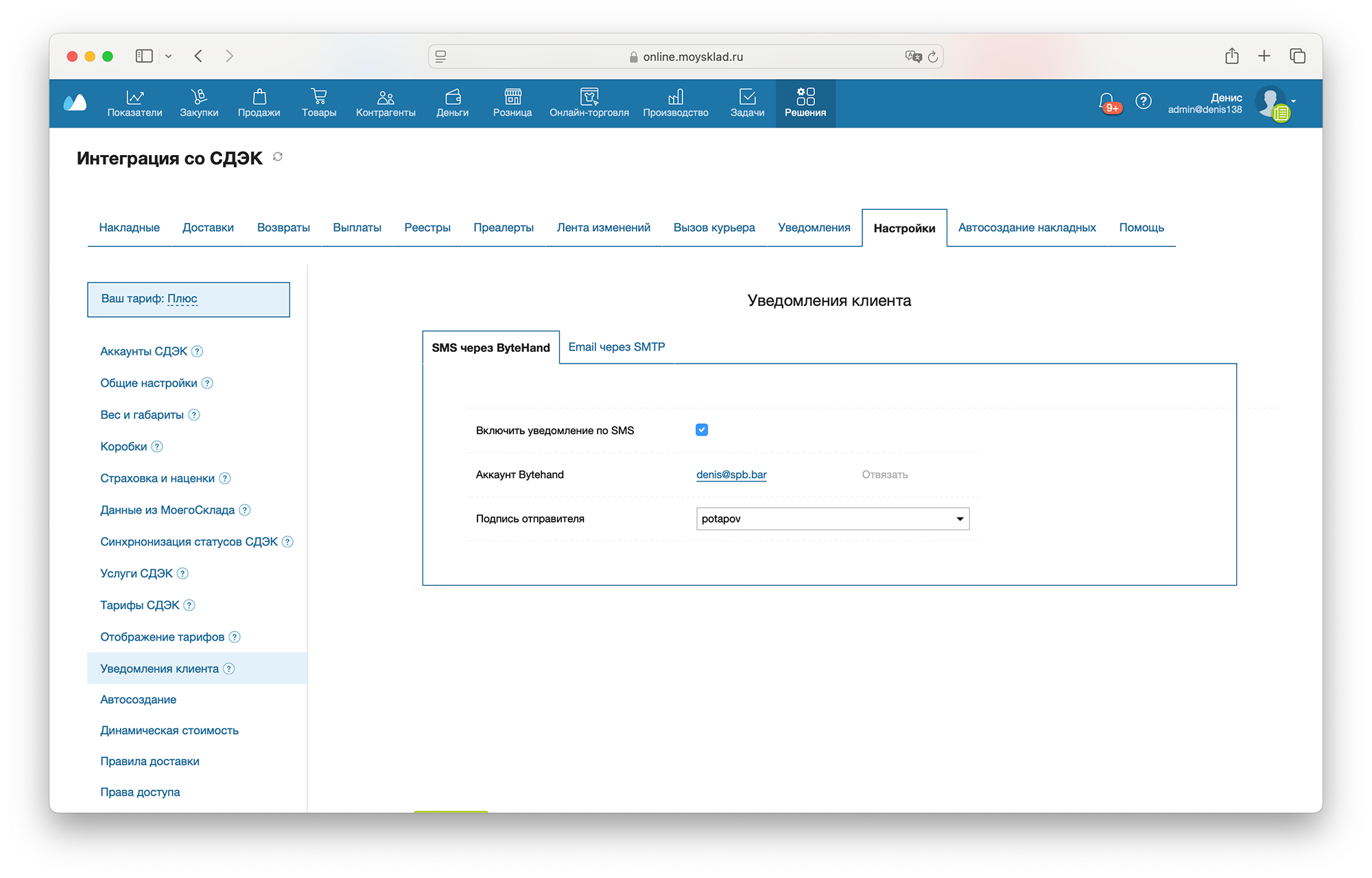Click the denis@spb.bar account link
This screenshot has width=1372, height=878.
pyautogui.click(x=731, y=475)
